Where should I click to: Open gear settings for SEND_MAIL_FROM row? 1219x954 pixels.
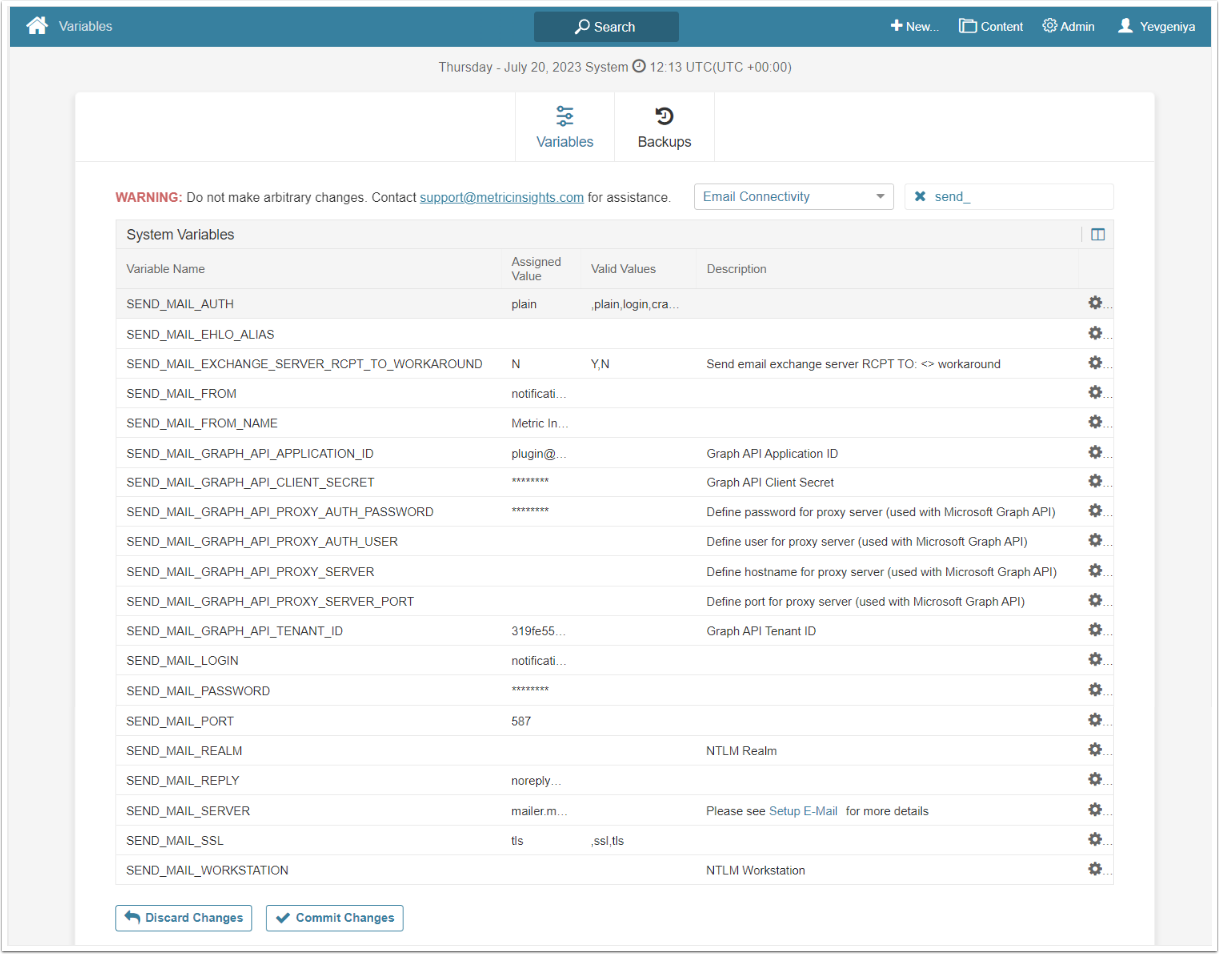(1095, 392)
